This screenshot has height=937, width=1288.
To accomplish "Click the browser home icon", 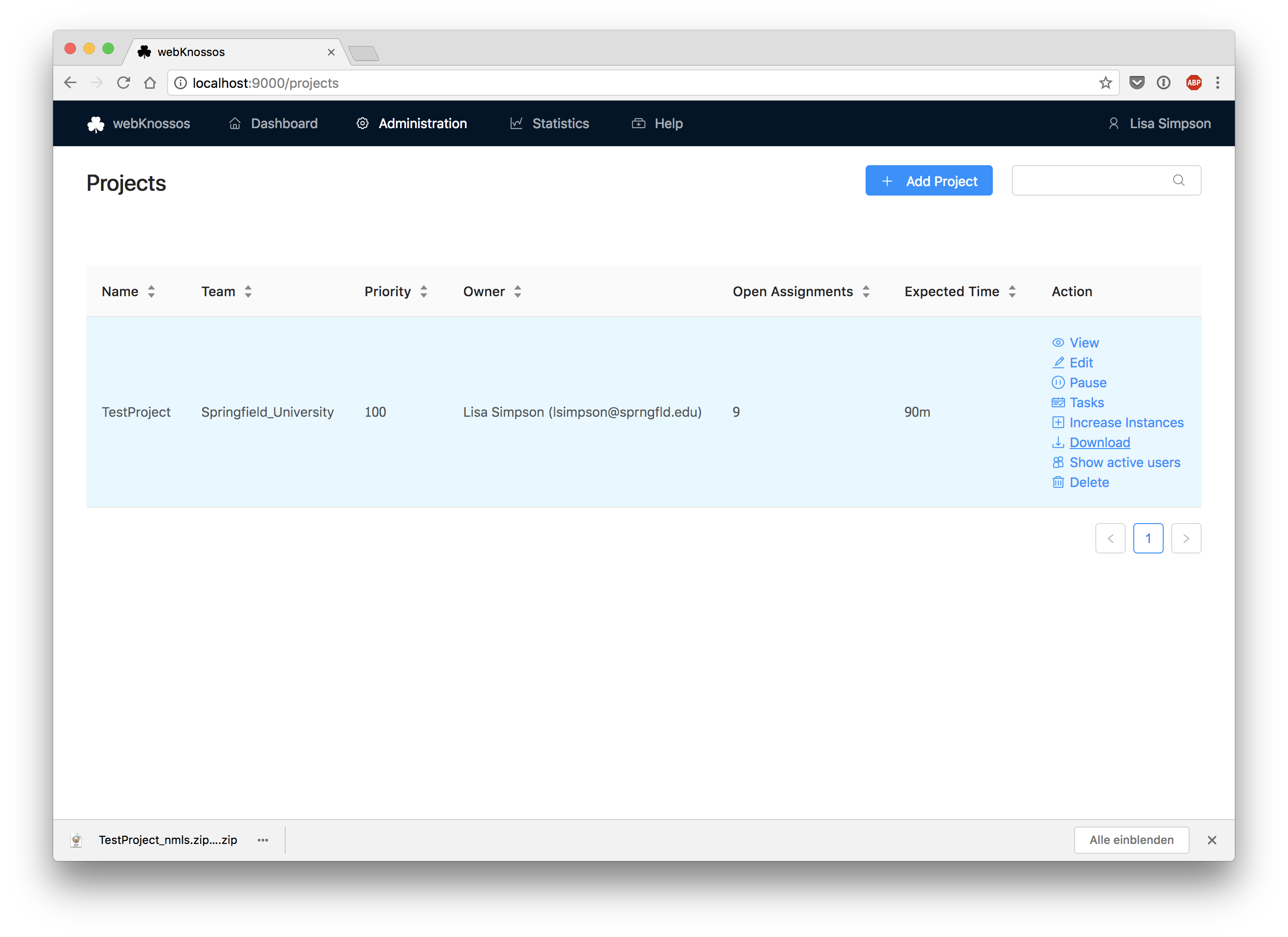I will [150, 83].
